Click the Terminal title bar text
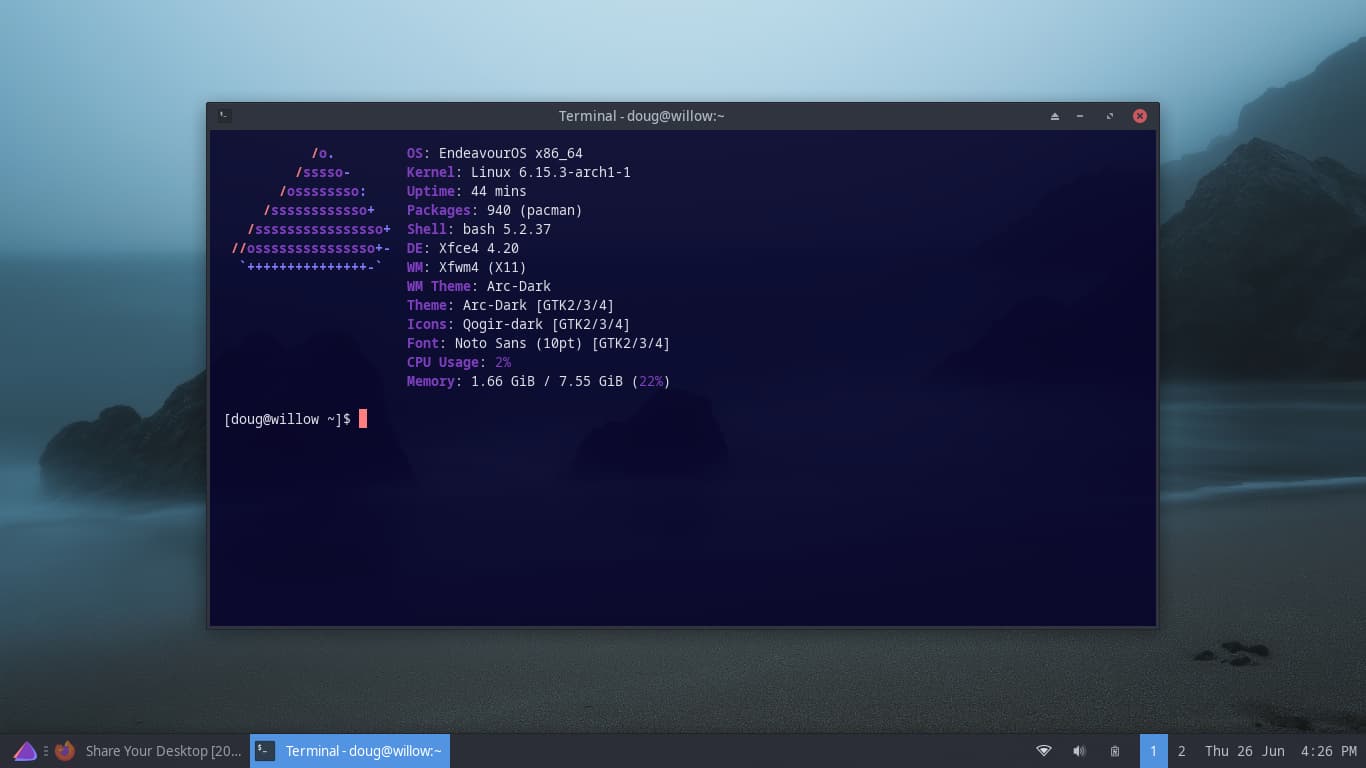 (641, 116)
